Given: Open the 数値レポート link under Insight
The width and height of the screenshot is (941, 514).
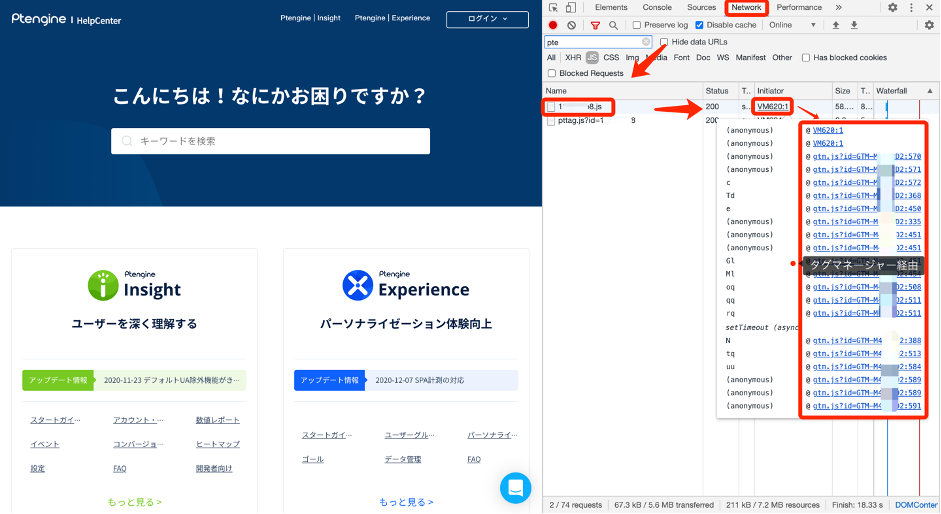Looking at the screenshot, I should click(217, 420).
